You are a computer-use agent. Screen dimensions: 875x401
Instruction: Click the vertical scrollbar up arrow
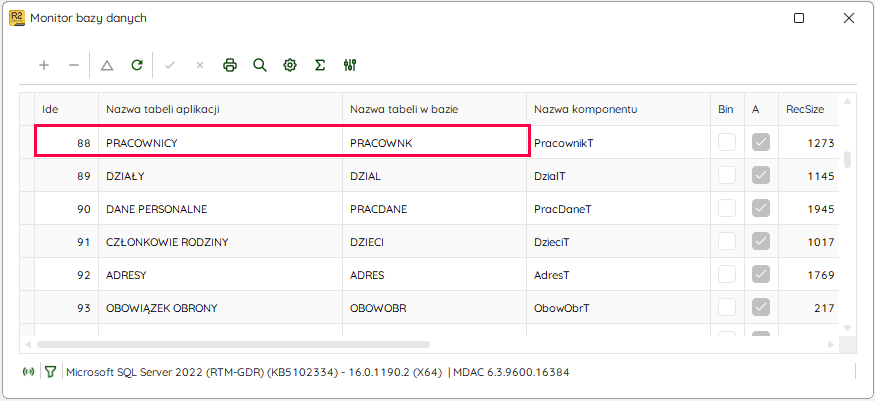[847, 102]
